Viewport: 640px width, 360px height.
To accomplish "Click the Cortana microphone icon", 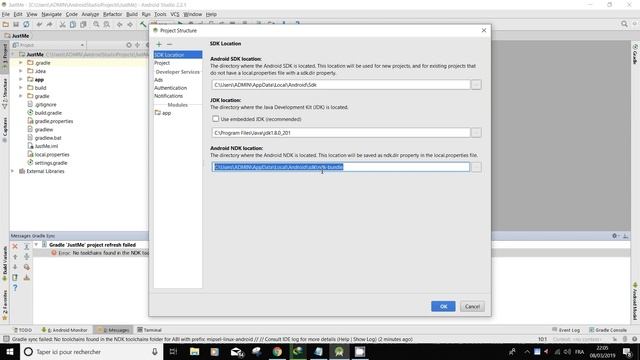I will click(155, 351).
